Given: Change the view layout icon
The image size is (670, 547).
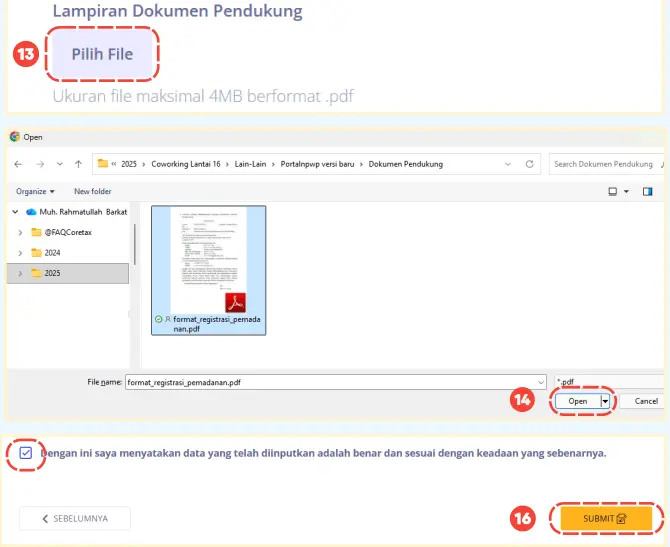Looking at the screenshot, I should 613,191.
